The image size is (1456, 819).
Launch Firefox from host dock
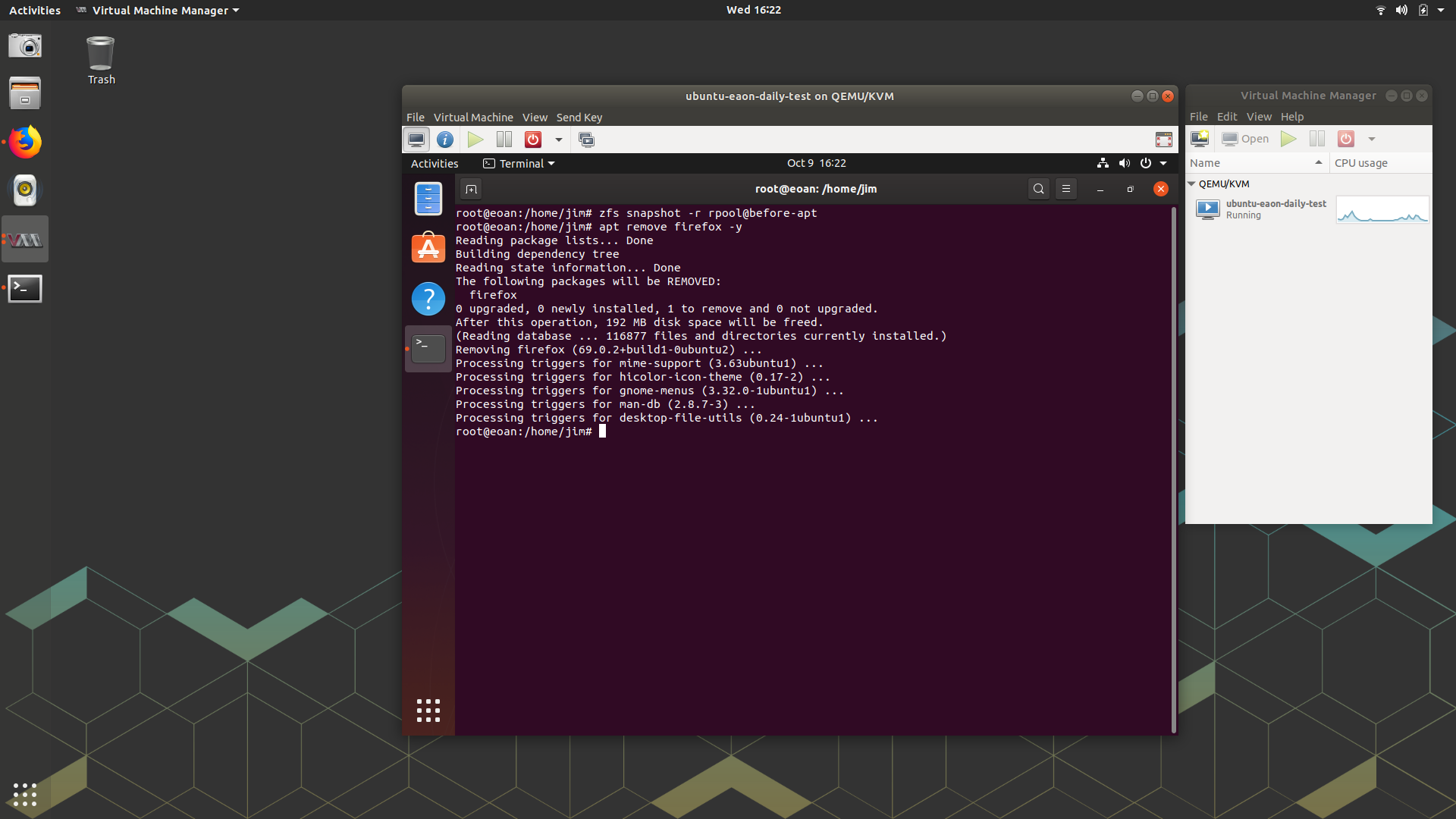[x=25, y=142]
